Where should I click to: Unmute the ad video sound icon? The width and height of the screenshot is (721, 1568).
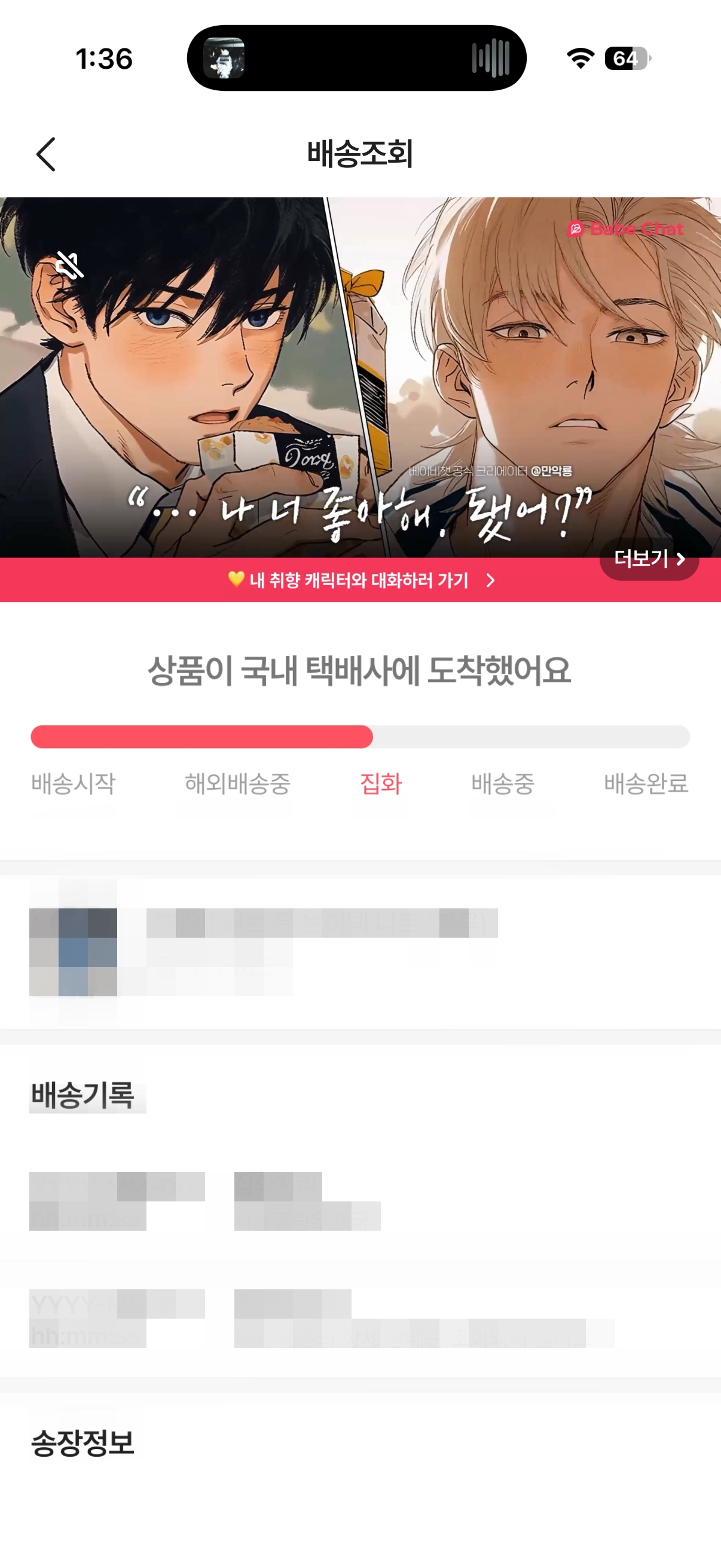pyautogui.click(x=69, y=265)
